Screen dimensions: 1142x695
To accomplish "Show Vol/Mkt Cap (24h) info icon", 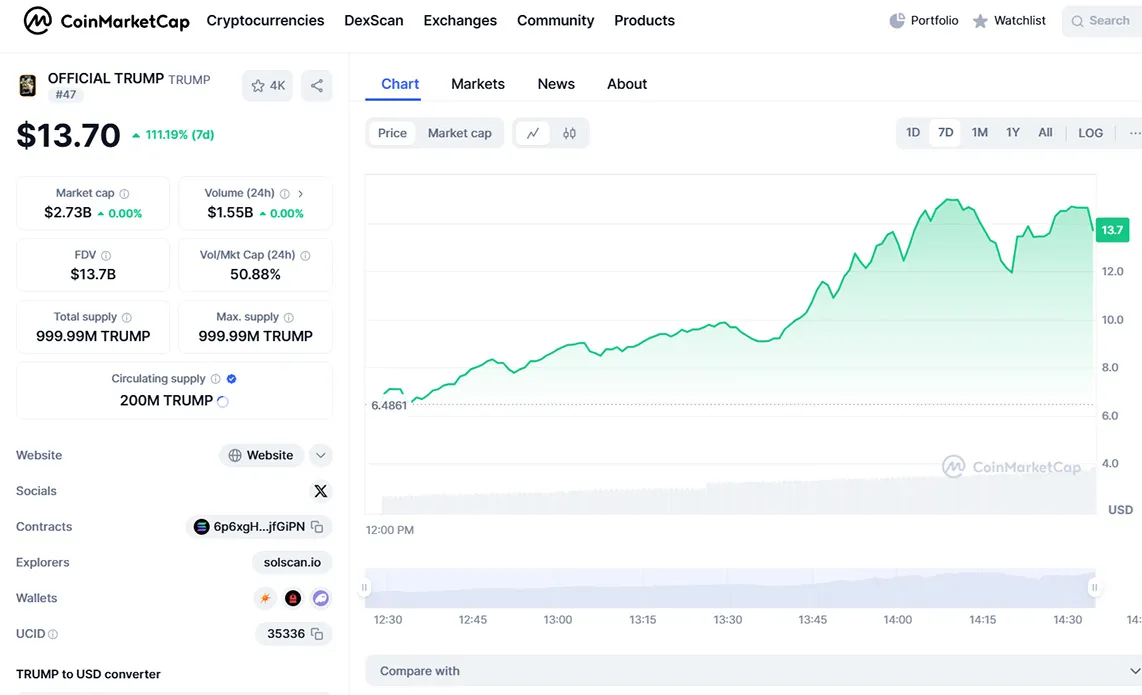I will pos(306,256).
